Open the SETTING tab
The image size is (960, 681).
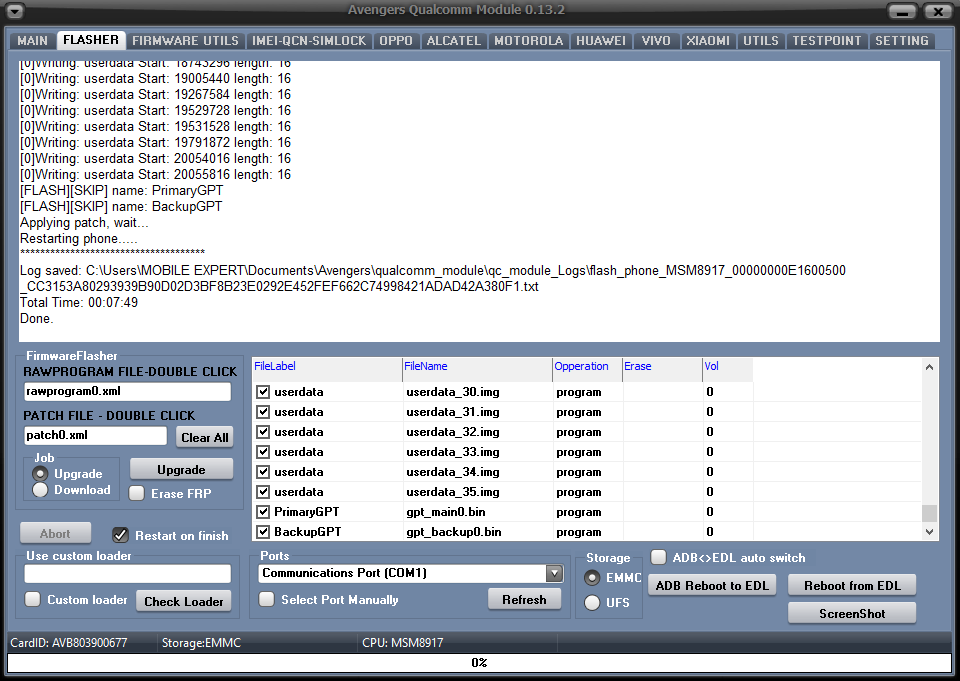pyautogui.click(x=902, y=40)
